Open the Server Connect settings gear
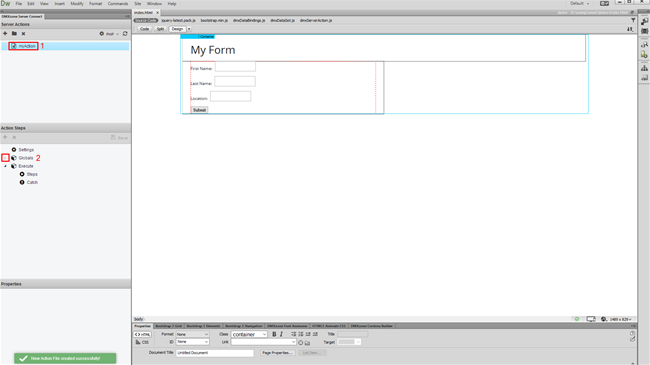 (102, 34)
